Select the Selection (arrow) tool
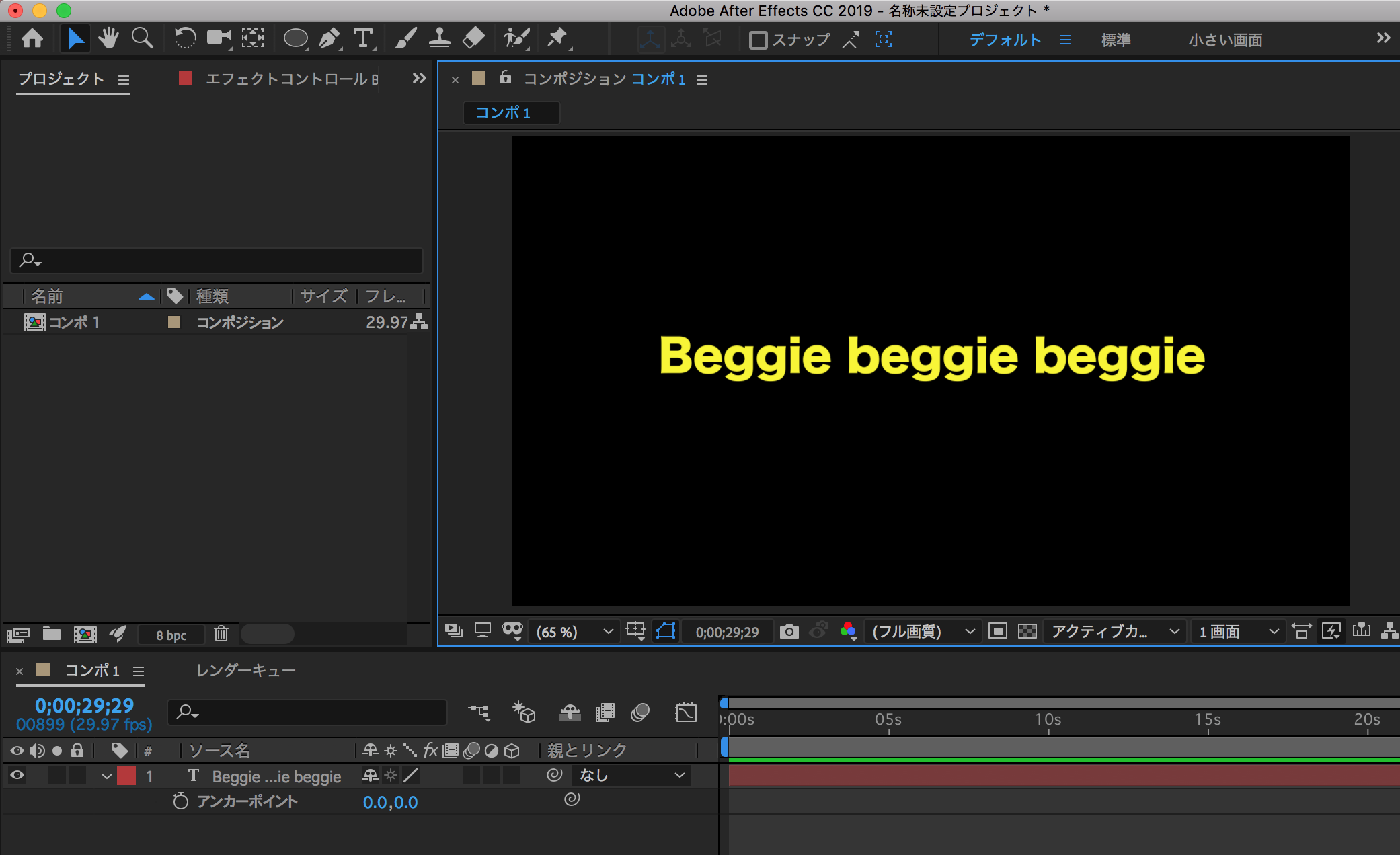 tap(75, 38)
